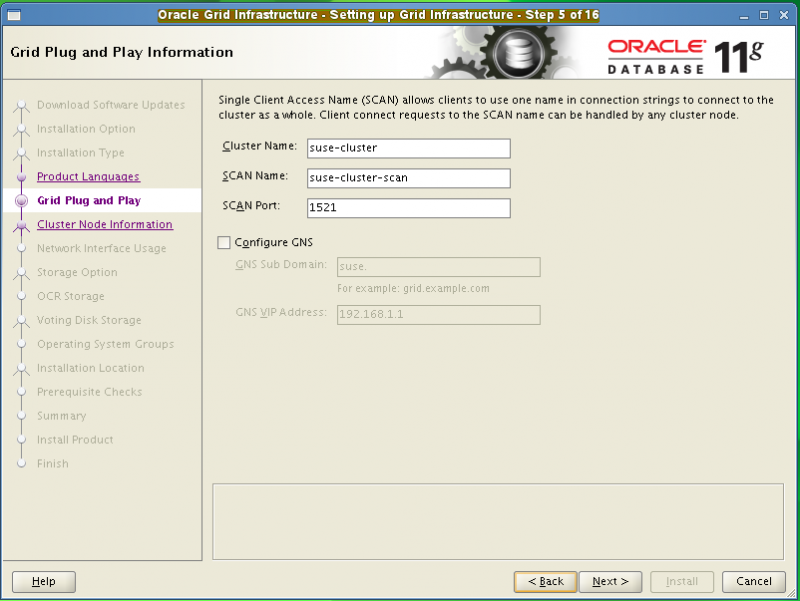Click the Grid Plug and Play milestone marker
Viewport: 800px width, 601px height.
22,200
